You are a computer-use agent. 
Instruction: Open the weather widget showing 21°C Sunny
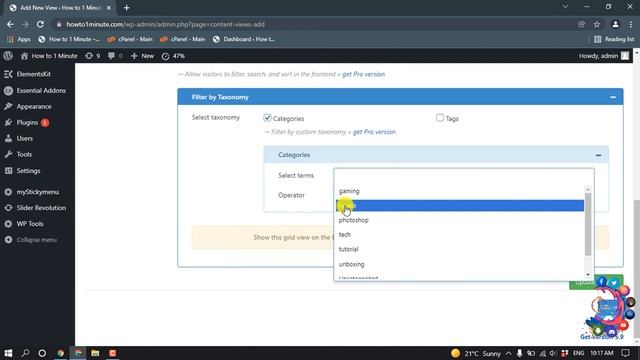tap(476, 353)
